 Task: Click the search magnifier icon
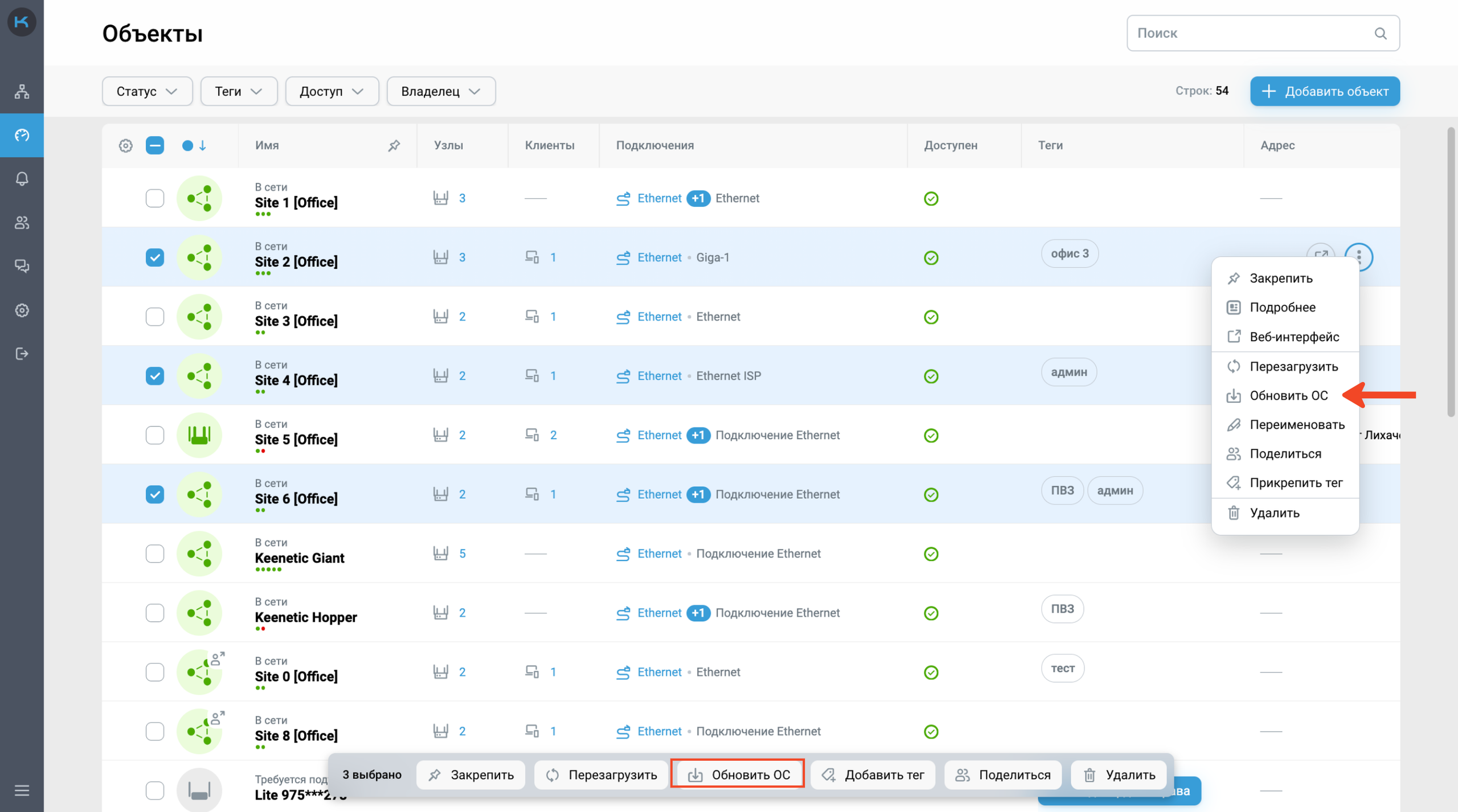coord(1380,34)
